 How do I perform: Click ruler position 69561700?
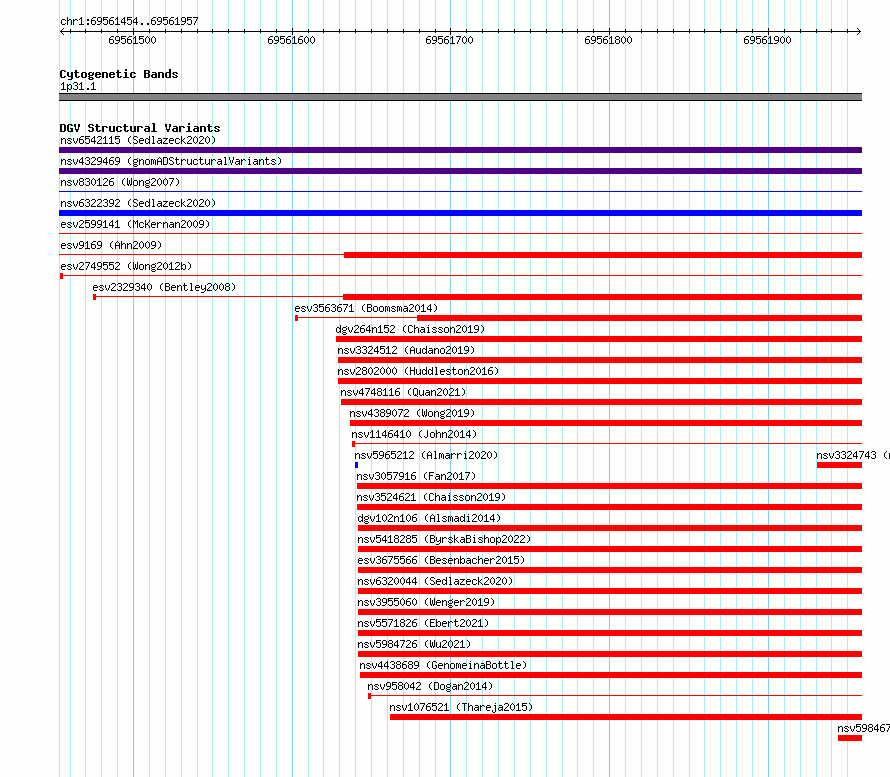(x=449, y=40)
